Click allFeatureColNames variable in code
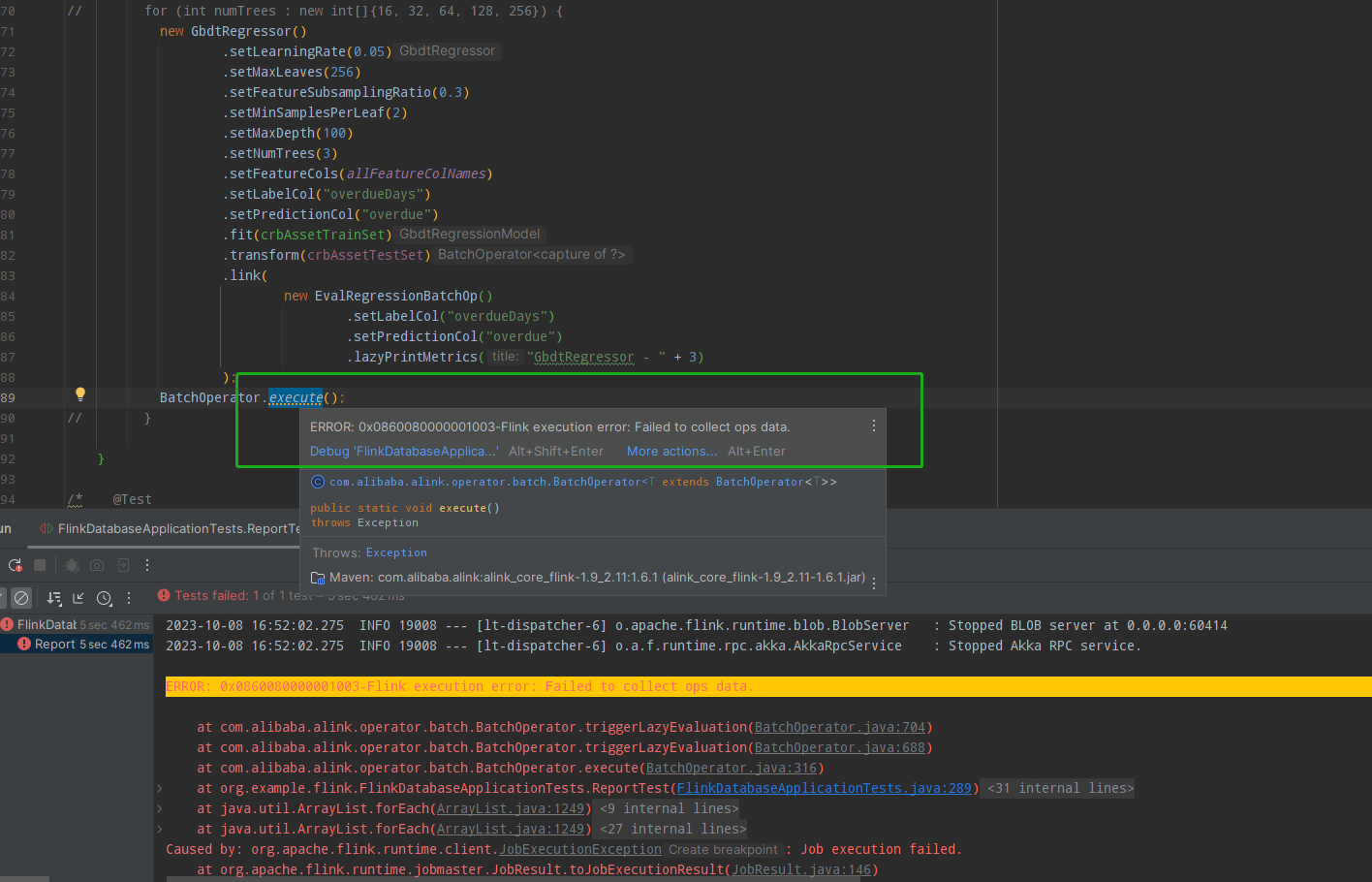The width and height of the screenshot is (1372, 882). (x=416, y=173)
